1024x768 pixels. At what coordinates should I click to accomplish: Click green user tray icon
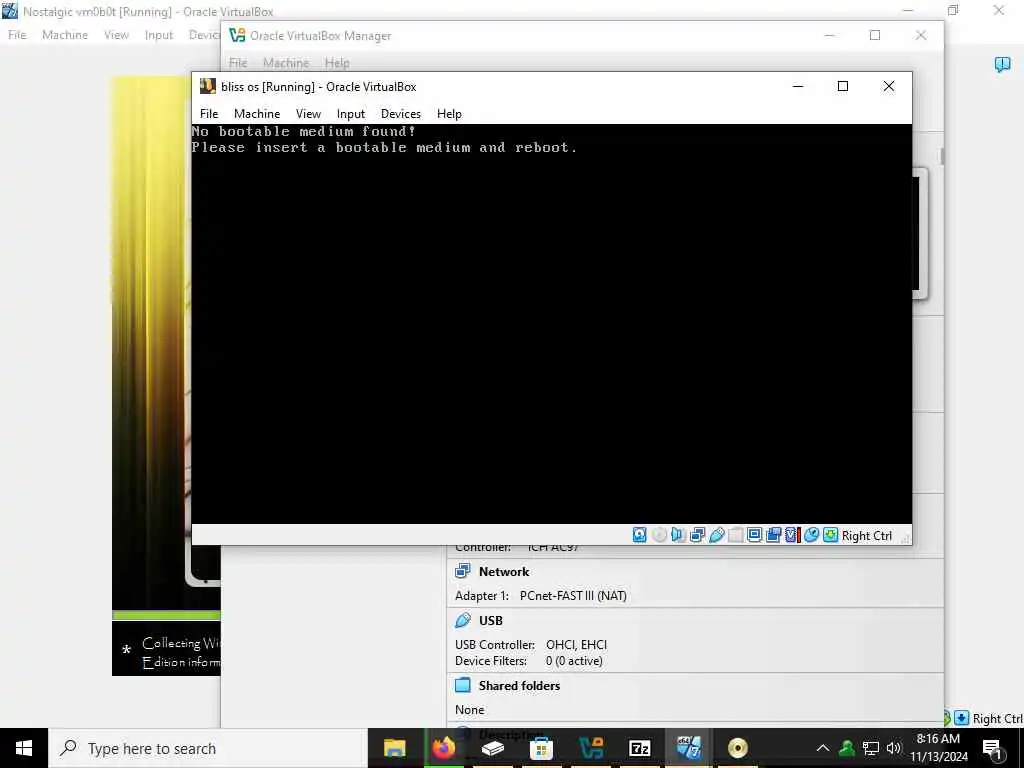pyautogui.click(x=847, y=748)
